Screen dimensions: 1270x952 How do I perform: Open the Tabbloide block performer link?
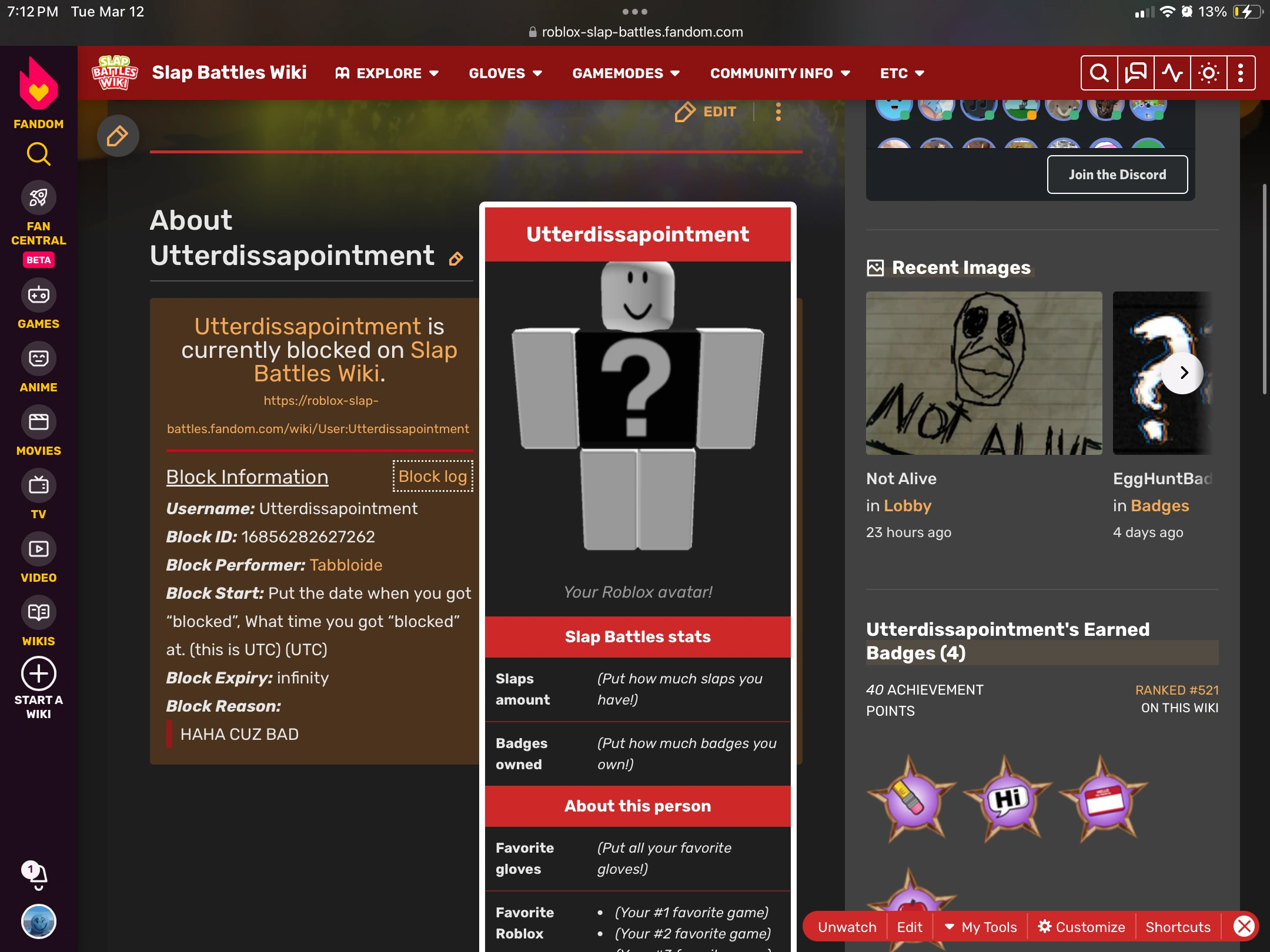click(346, 565)
